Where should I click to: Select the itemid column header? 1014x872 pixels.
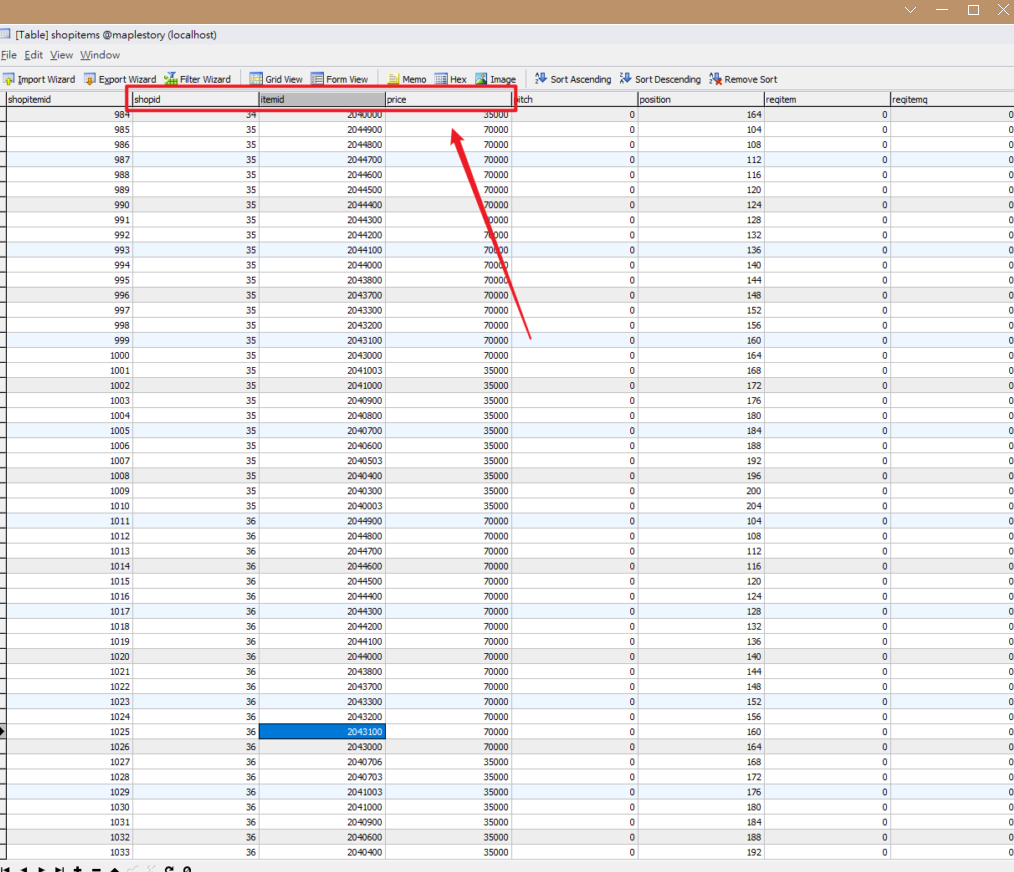(x=322, y=99)
